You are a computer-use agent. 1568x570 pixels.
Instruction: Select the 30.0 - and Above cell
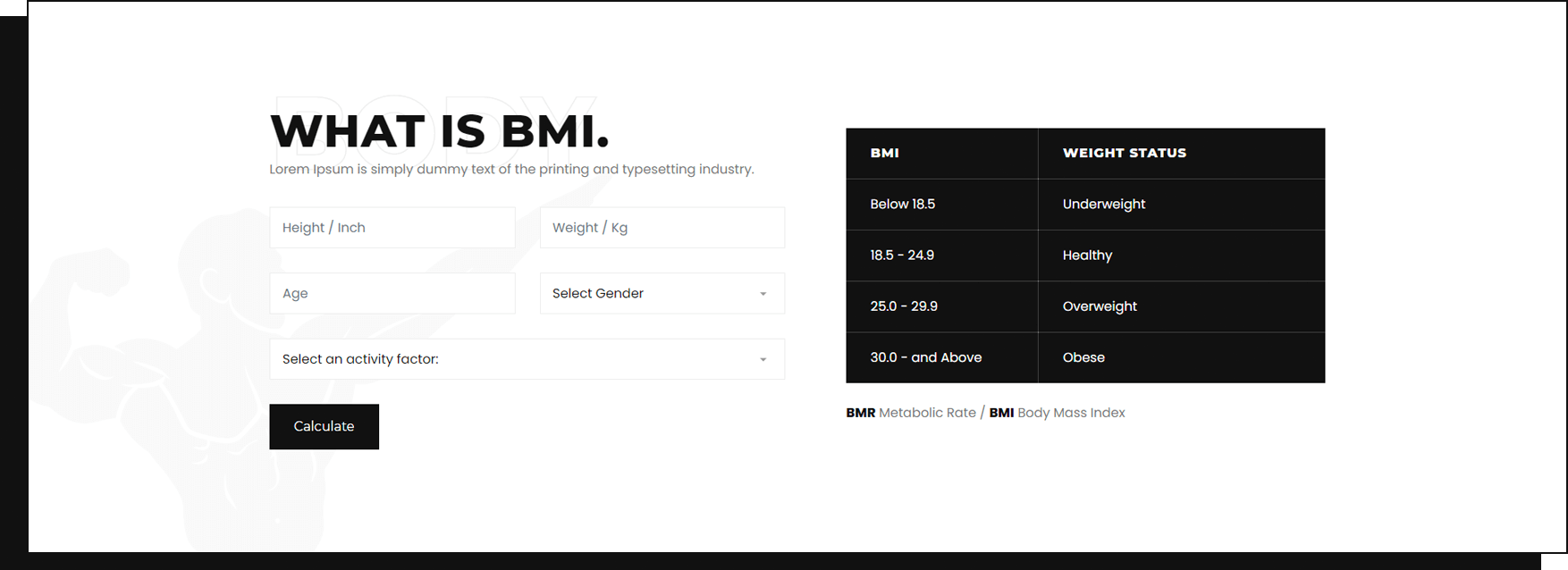[942, 357]
